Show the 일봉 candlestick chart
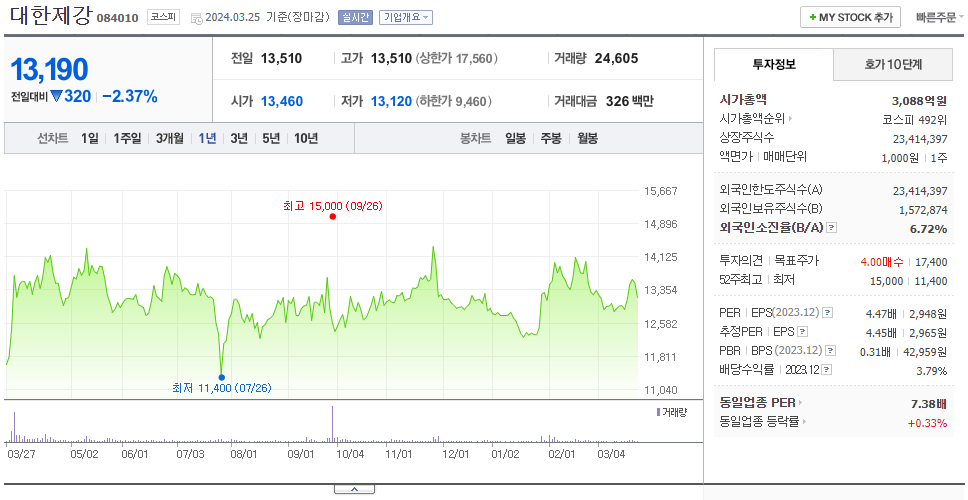The height and width of the screenshot is (500, 968). point(515,138)
